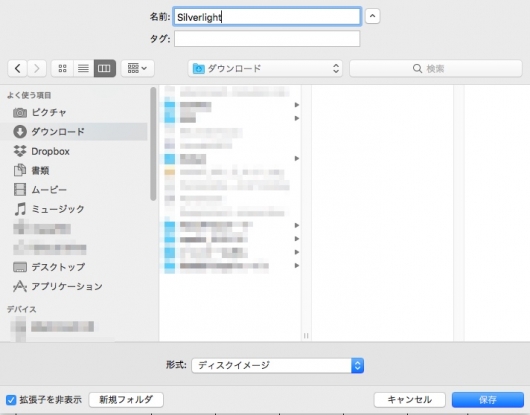
Task: Select ダウンロード in the sidebar
Action: pyautogui.click(x=74, y=131)
